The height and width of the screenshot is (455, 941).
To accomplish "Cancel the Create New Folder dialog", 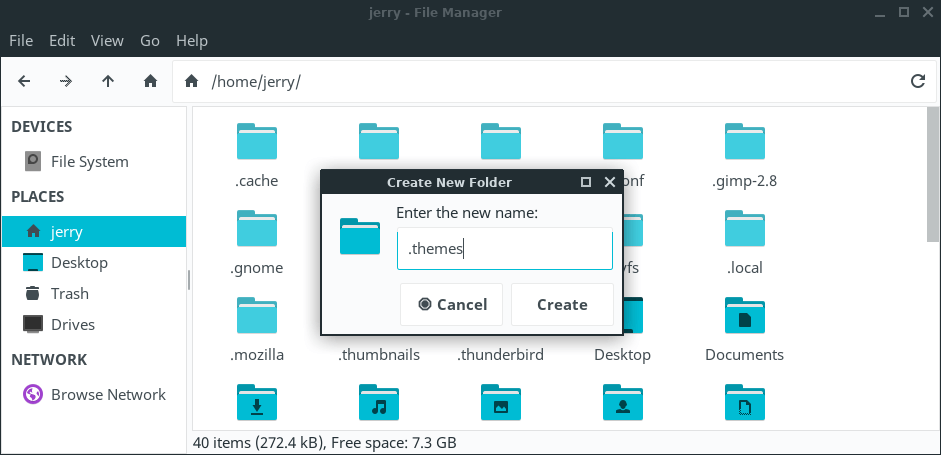I will tap(451, 304).
